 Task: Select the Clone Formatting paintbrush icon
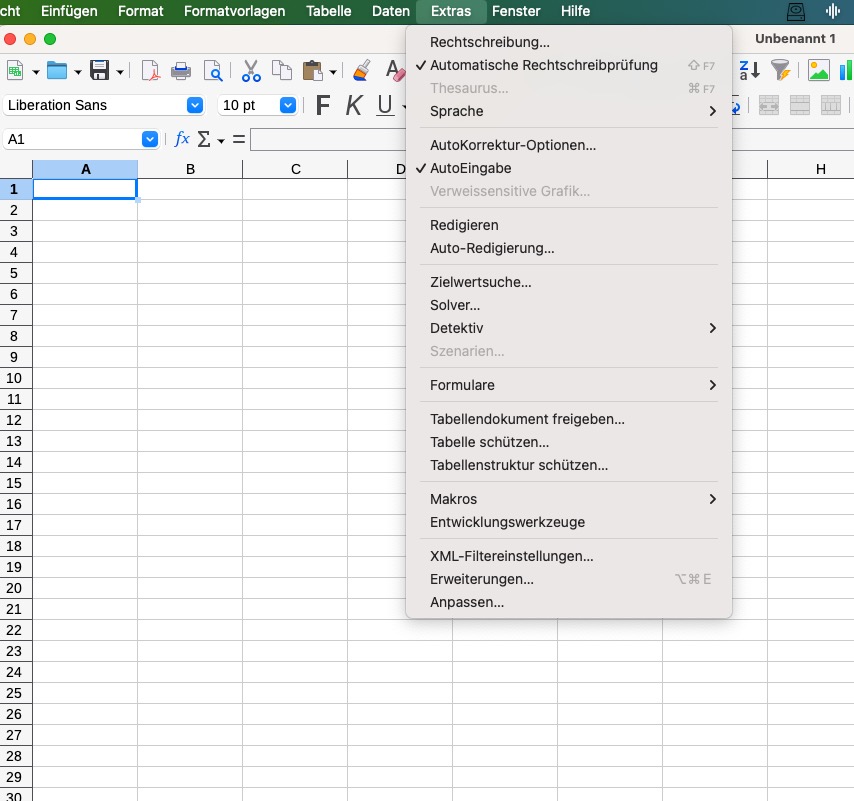(362, 71)
